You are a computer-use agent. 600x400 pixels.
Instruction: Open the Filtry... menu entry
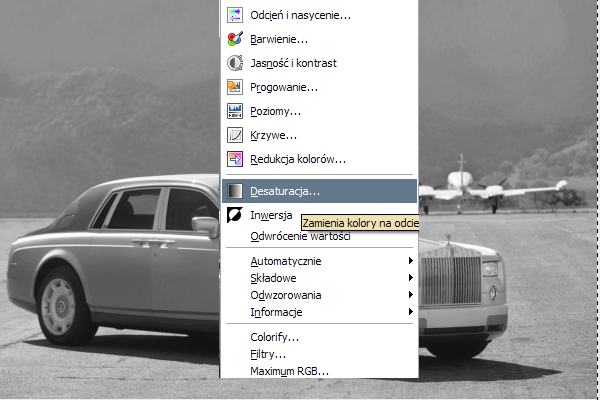point(268,354)
